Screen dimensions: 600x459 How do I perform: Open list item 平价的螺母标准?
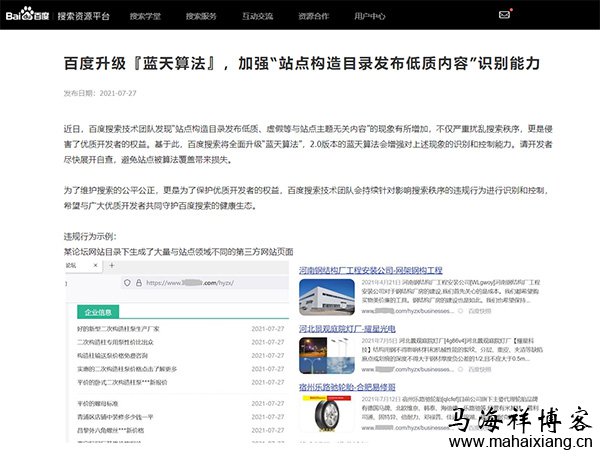tap(98, 404)
